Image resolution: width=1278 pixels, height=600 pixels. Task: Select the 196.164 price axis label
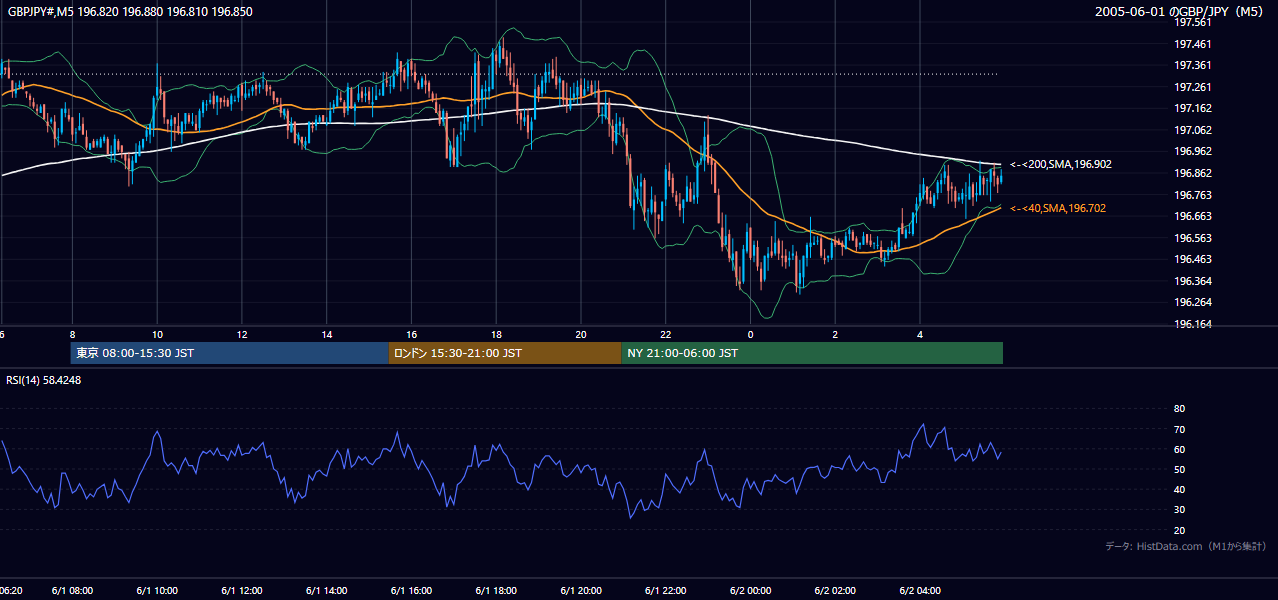click(x=1192, y=324)
